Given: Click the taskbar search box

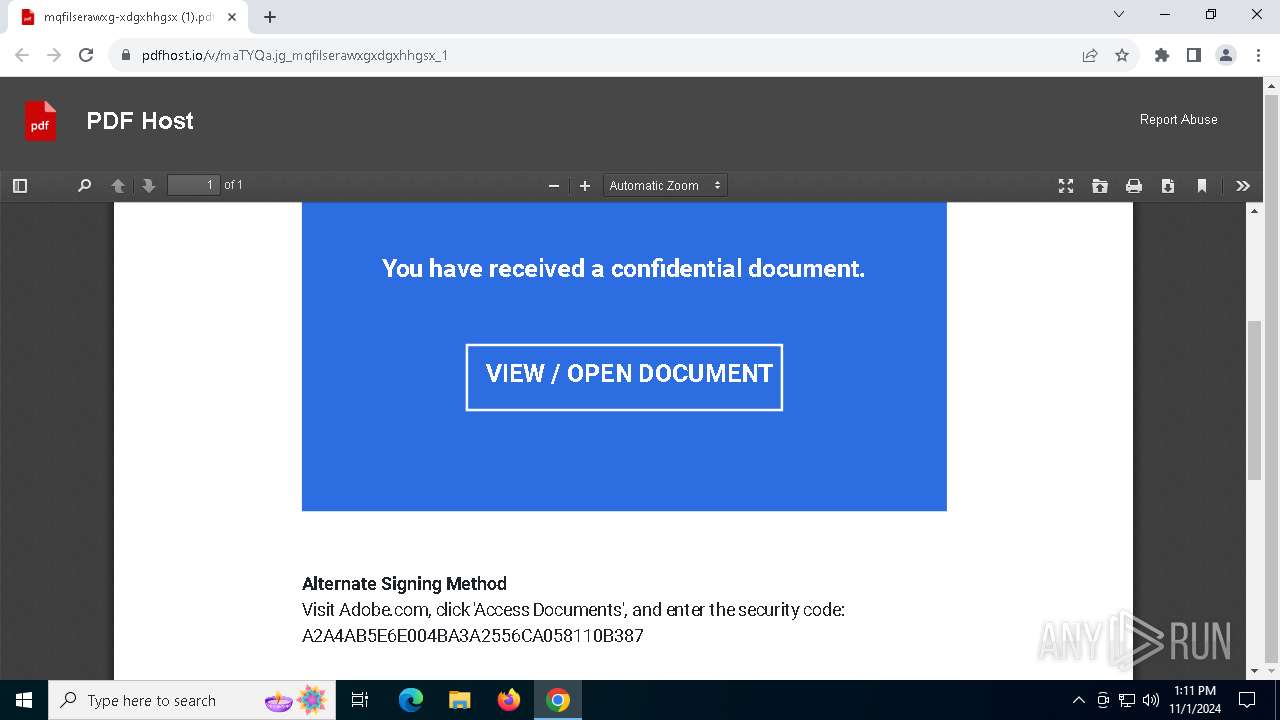Looking at the screenshot, I should point(193,700).
